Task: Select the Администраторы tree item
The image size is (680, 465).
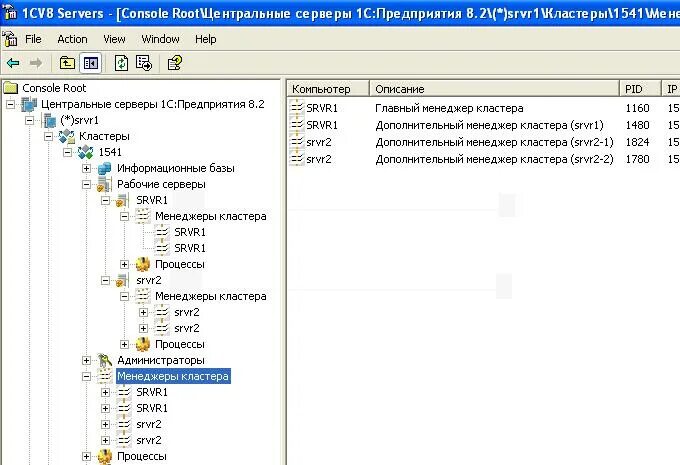Action: [160, 360]
